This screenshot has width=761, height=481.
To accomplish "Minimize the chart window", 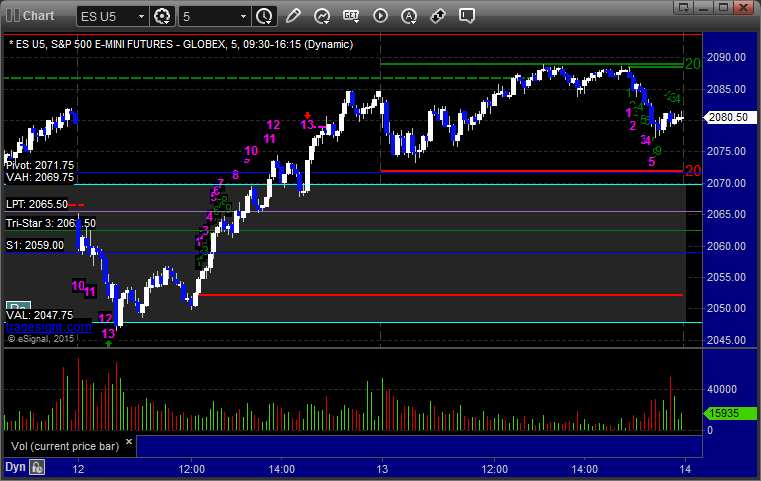I will click(x=704, y=7).
